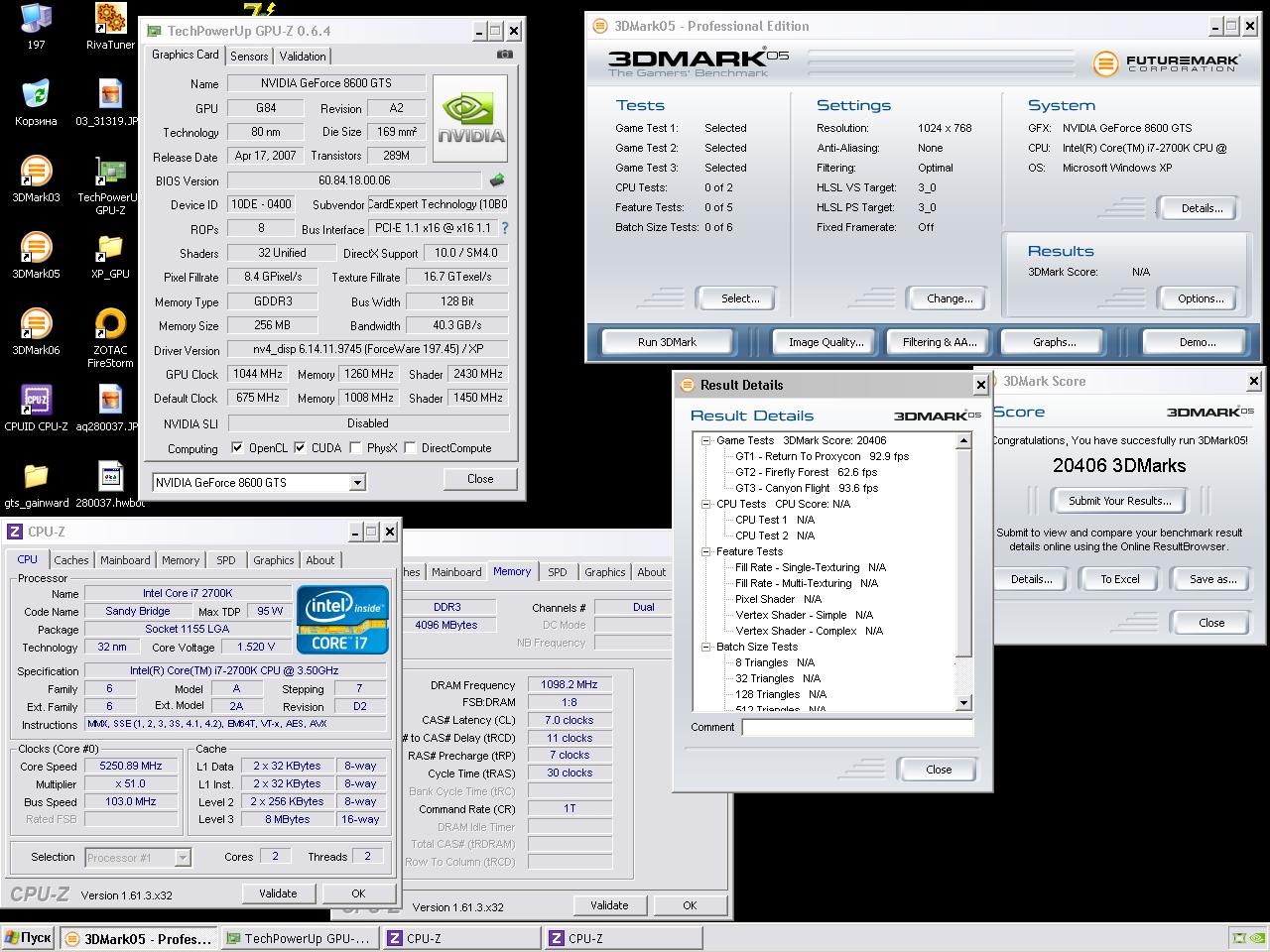Launch the CPUID CPU-Z desktop shortcut
The height and width of the screenshot is (952, 1270).
[x=36, y=409]
